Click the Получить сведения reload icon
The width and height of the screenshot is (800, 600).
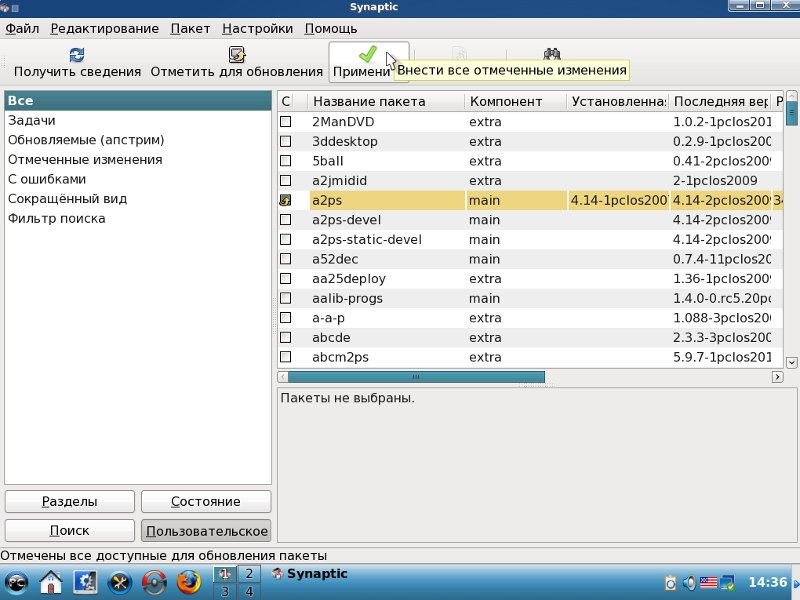(x=77, y=56)
